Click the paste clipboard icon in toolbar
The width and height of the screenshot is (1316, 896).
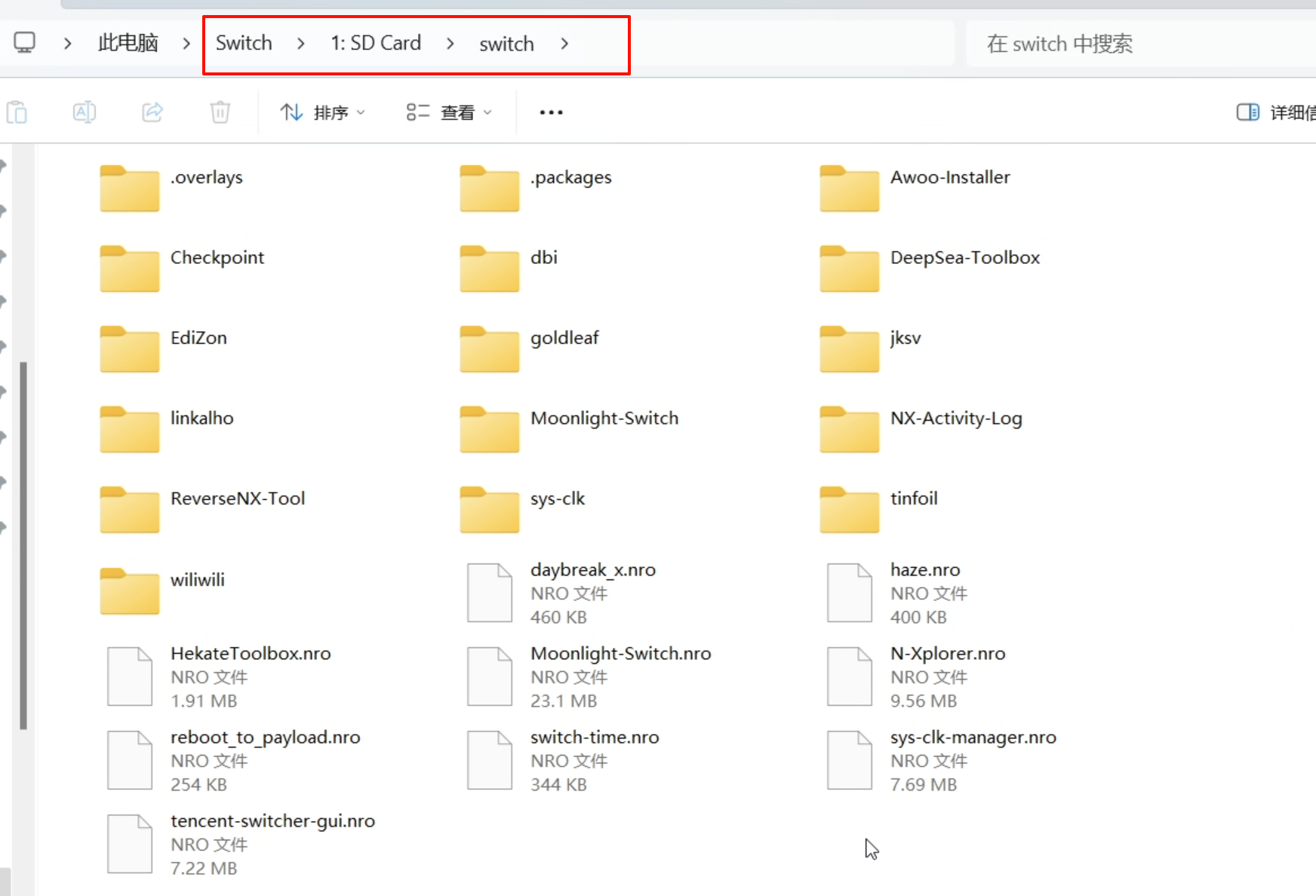pos(17,112)
